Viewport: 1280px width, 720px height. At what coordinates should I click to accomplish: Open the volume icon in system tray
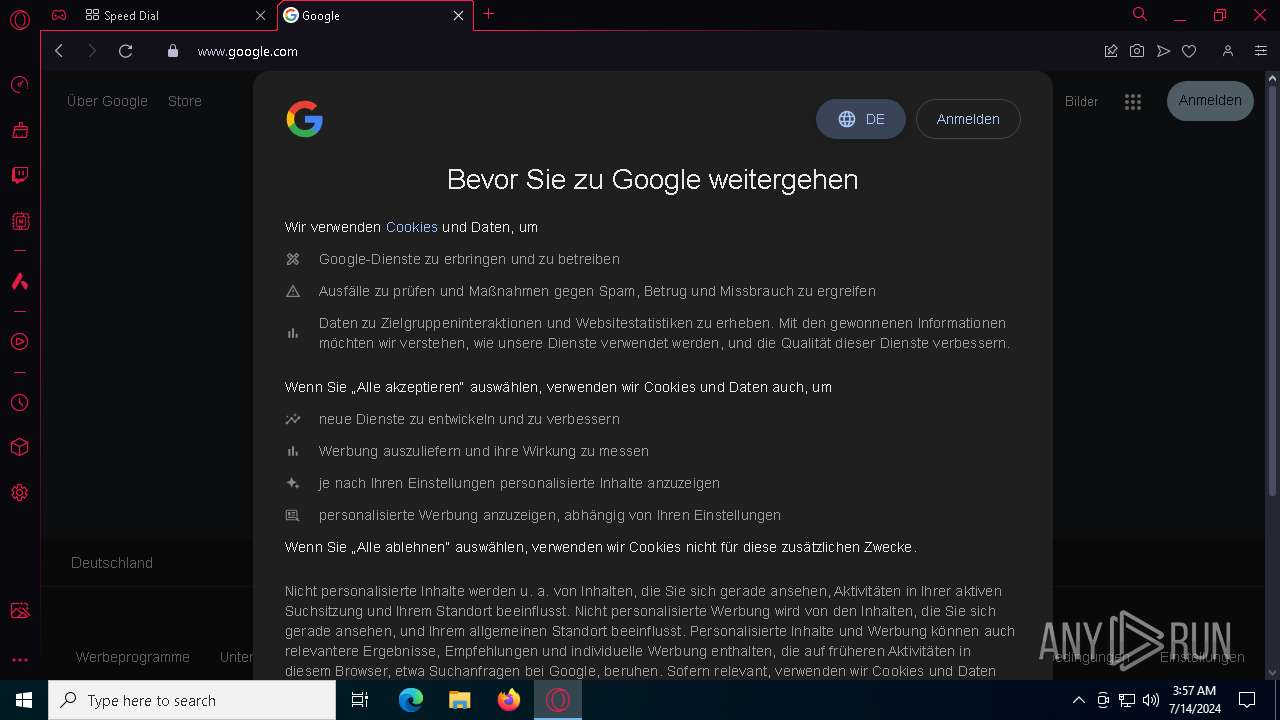point(1151,700)
